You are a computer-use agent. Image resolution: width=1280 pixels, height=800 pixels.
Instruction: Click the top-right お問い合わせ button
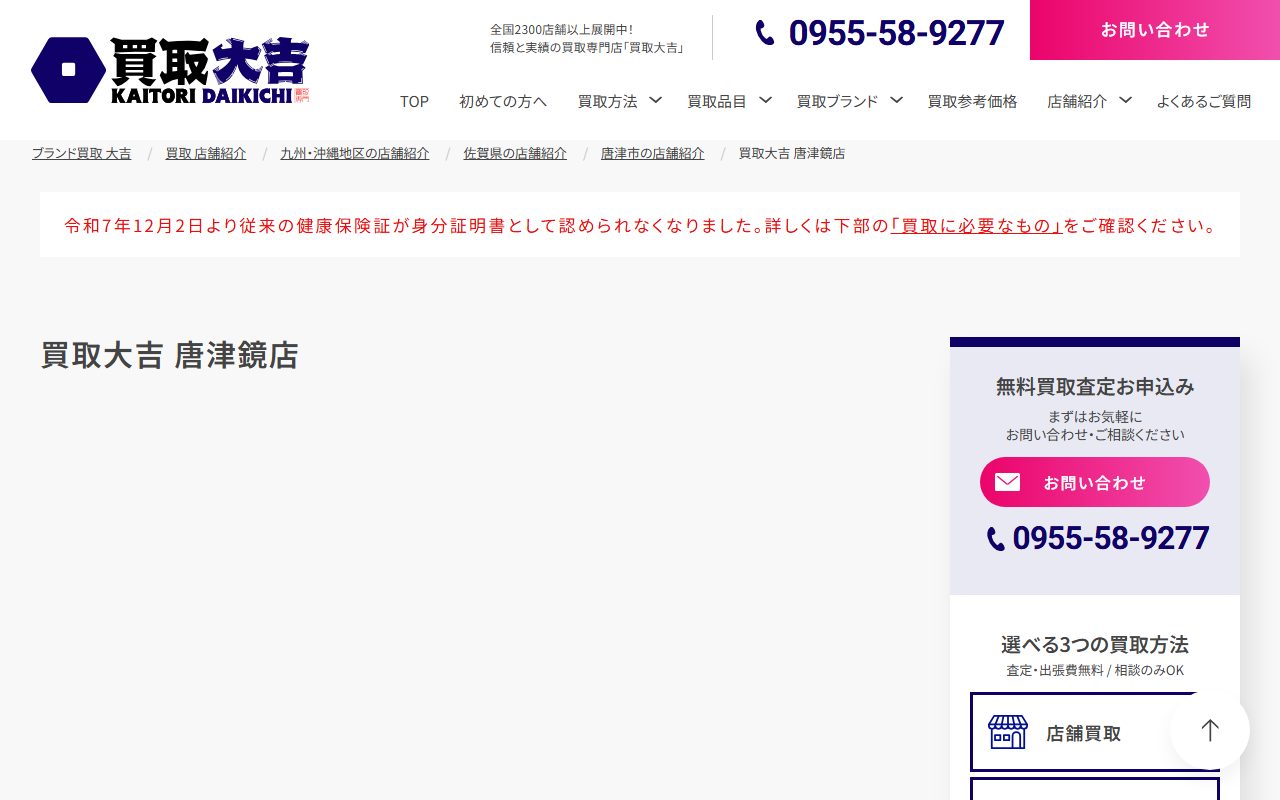tap(1155, 30)
